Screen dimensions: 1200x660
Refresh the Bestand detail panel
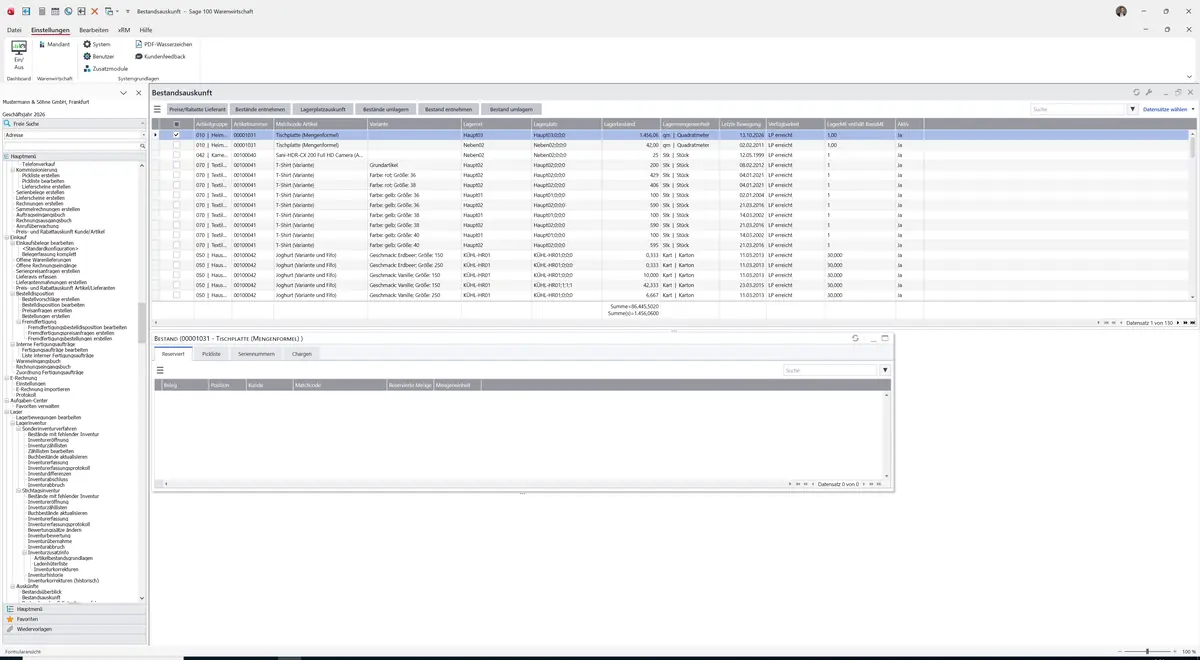pyautogui.click(x=855, y=338)
